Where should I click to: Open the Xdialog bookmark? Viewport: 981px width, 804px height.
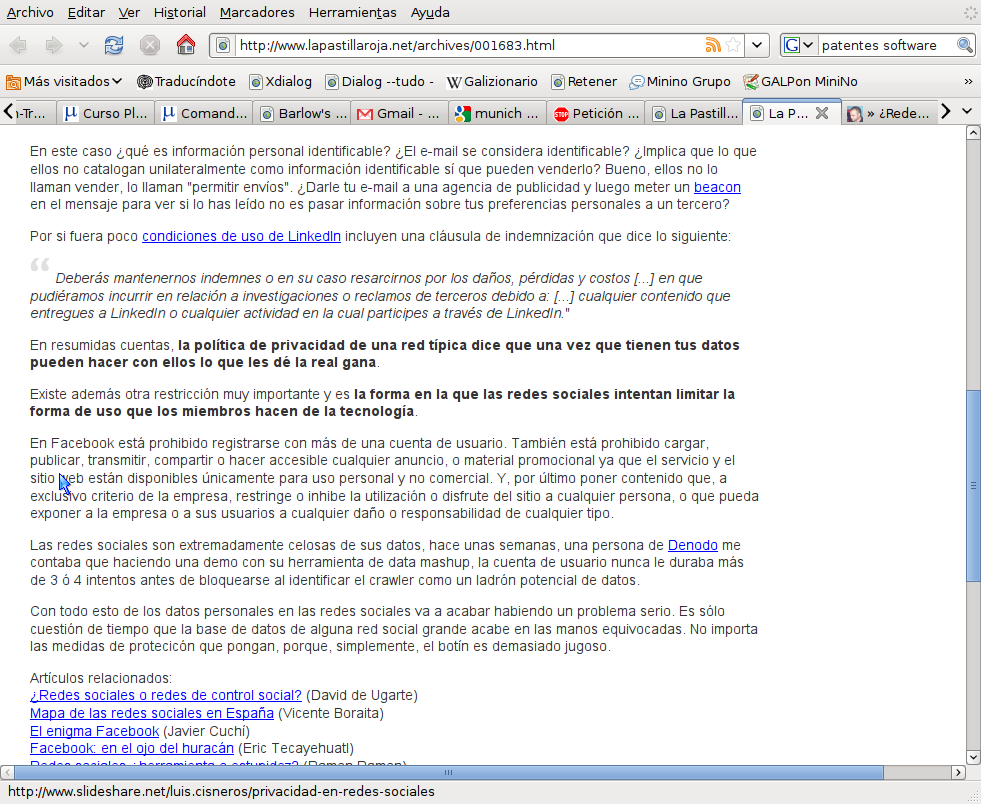pyautogui.click(x=280, y=81)
